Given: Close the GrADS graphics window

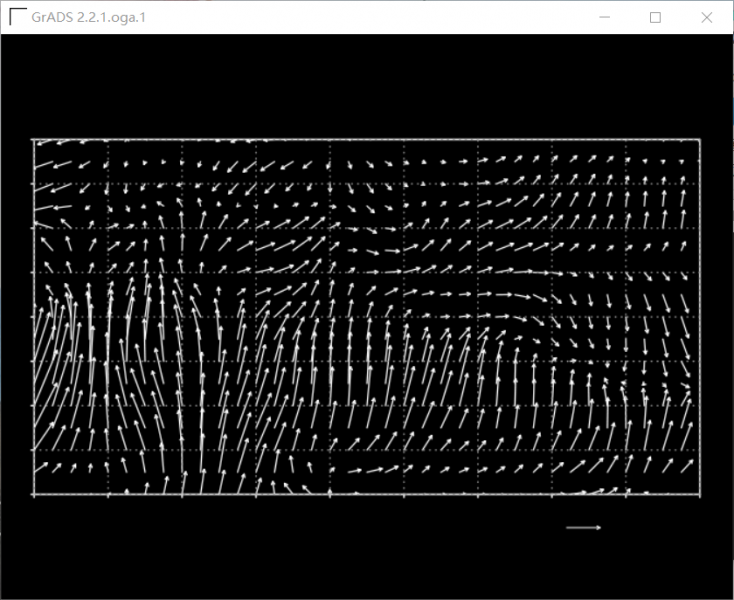Looking at the screenshot, I should click(707, 17).
